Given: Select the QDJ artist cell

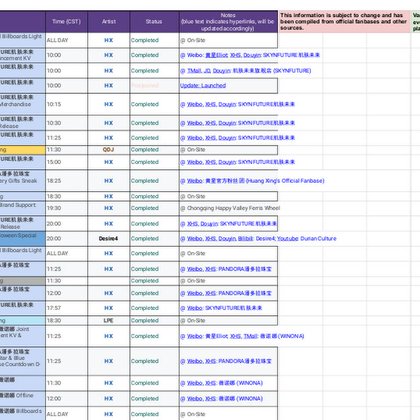Looking at the screenshot, I should pos(109,150).
